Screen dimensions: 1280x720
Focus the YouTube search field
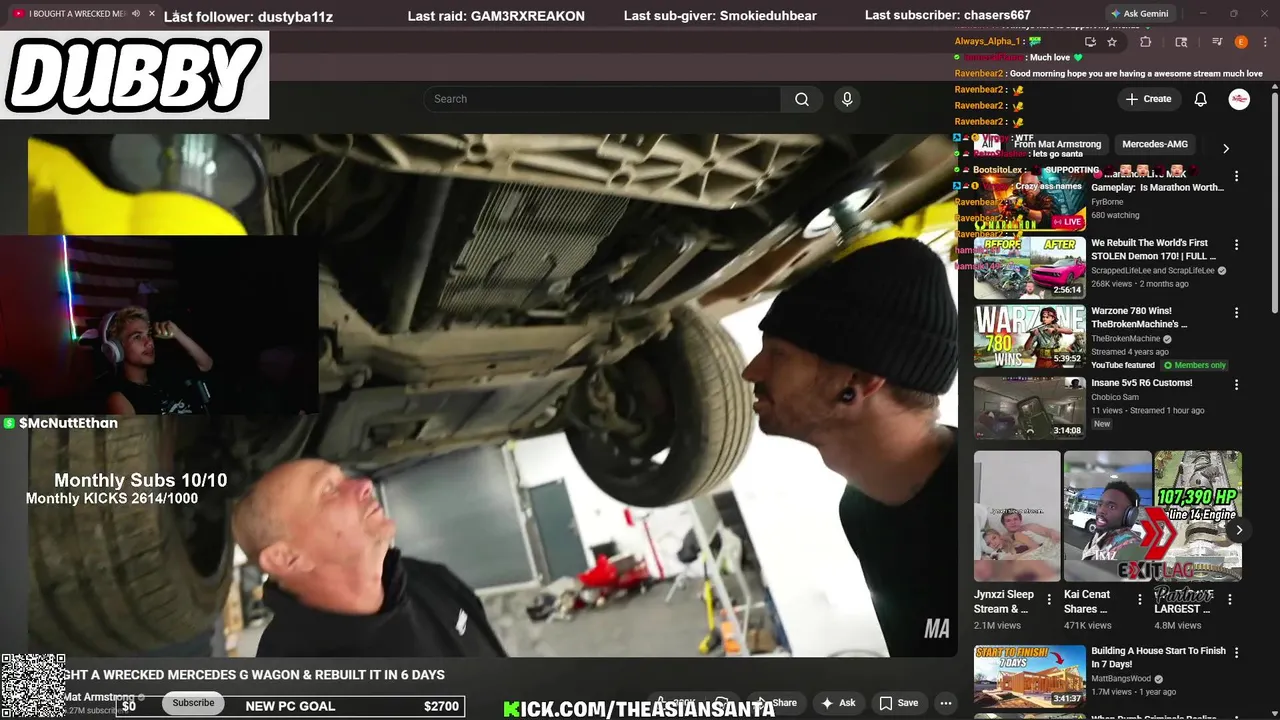pos(602,99)
